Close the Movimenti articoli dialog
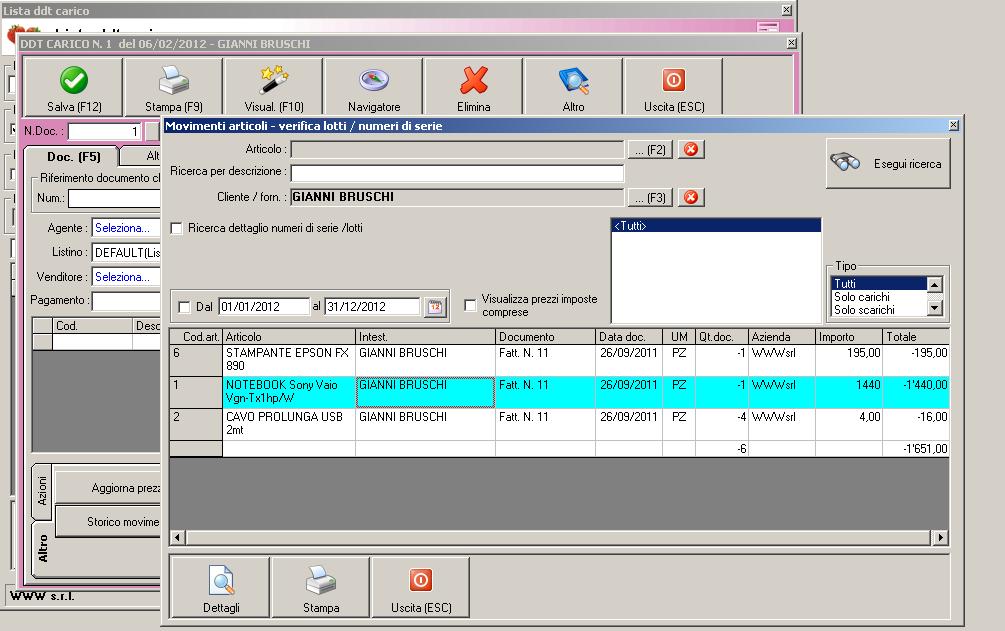Image resolution: width=1005 pixels, height=631 pixels. (954, 125)
